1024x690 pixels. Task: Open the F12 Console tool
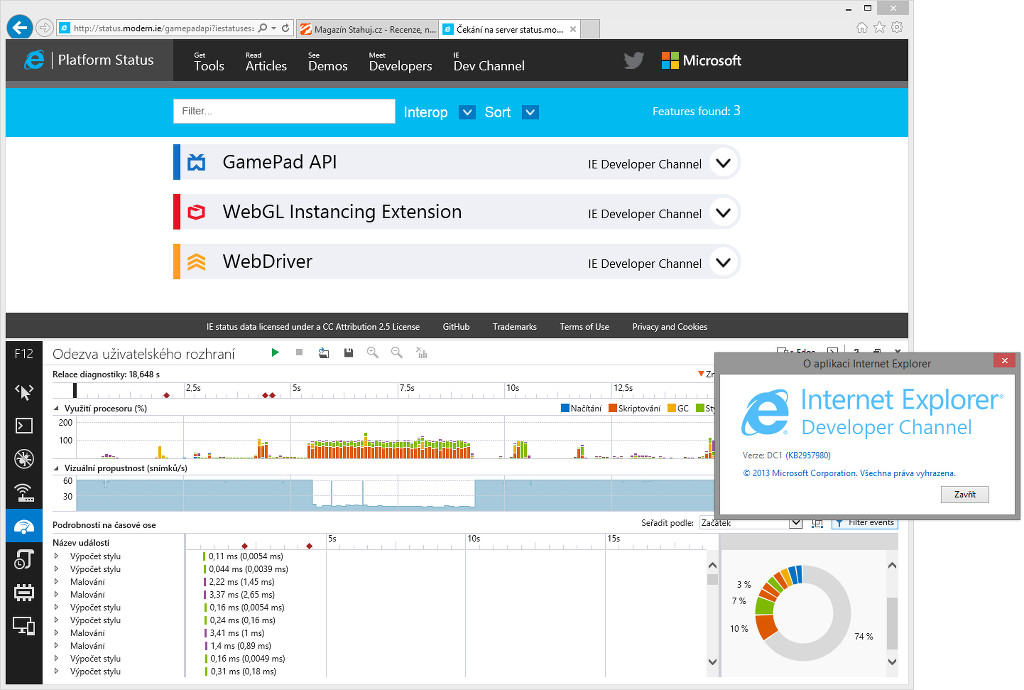[24, 426]
